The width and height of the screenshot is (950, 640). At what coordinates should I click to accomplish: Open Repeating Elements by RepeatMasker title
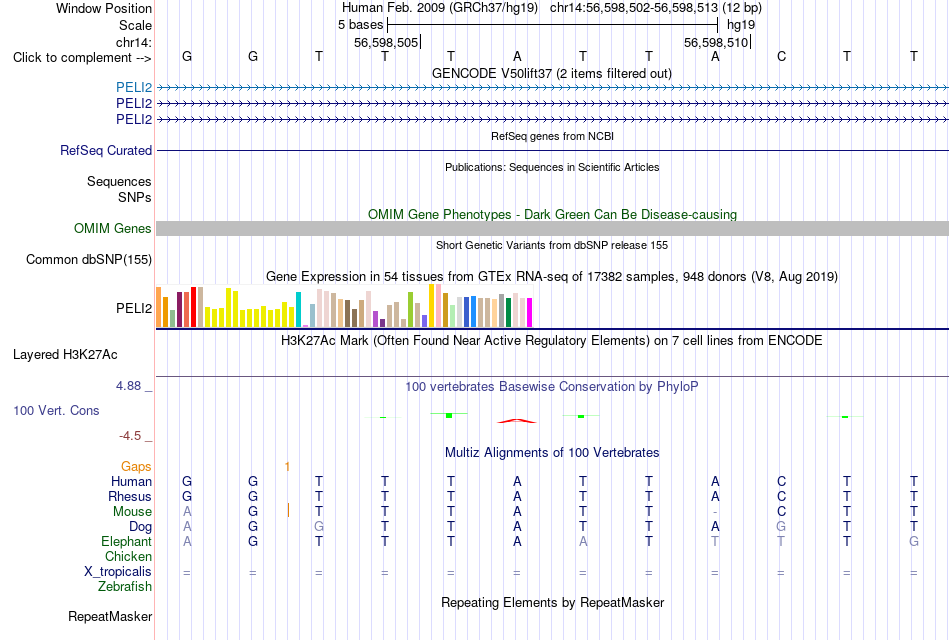pyautogui.click(x=552, y=602)
